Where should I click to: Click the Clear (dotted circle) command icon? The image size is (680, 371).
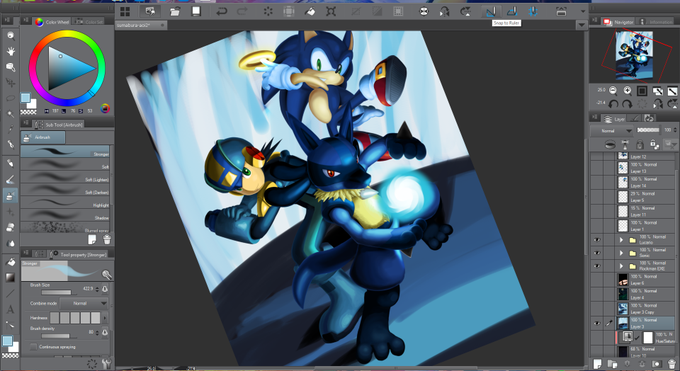[268, 12]
